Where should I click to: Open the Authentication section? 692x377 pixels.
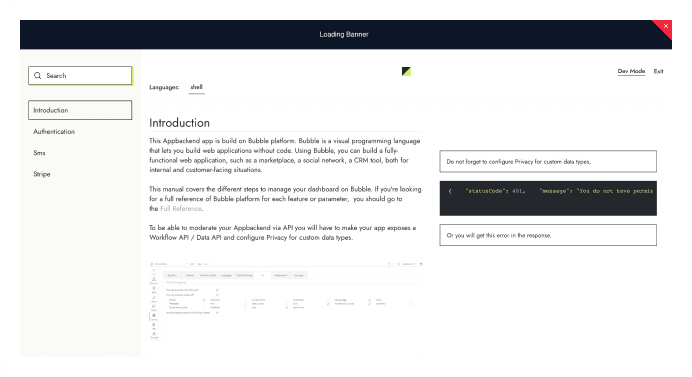54,132
